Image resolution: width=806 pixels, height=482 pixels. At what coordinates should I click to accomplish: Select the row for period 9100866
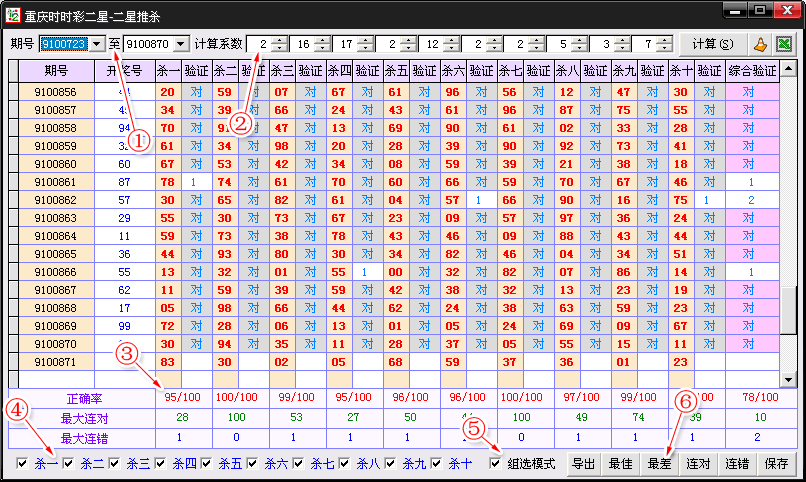(x=55, y=271)
